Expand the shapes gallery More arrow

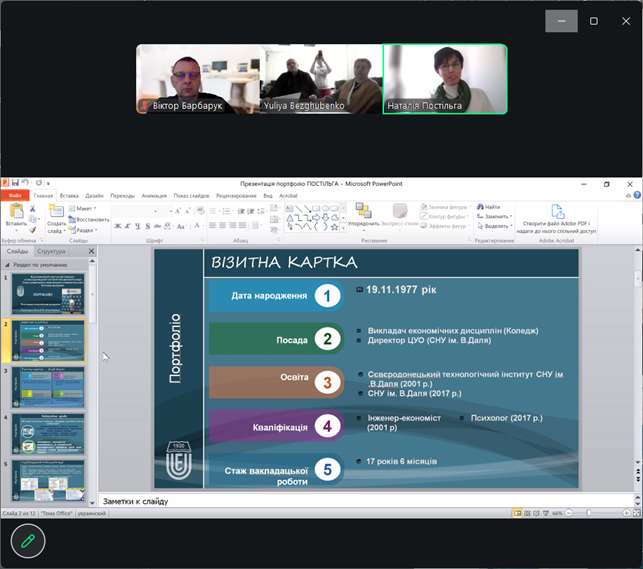[343, 227]
